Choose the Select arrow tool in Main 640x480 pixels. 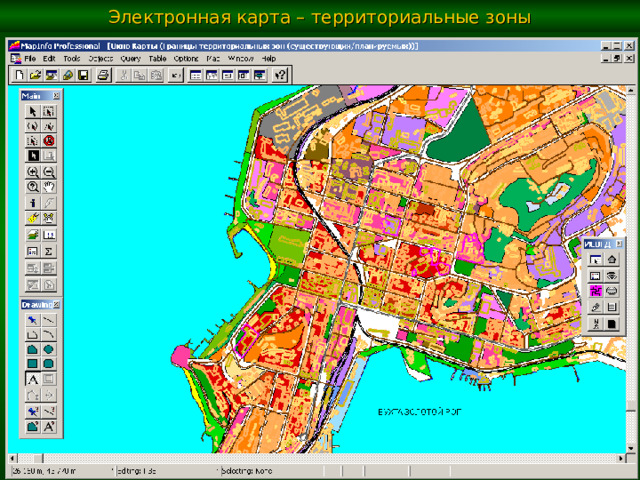pos(33,111)
